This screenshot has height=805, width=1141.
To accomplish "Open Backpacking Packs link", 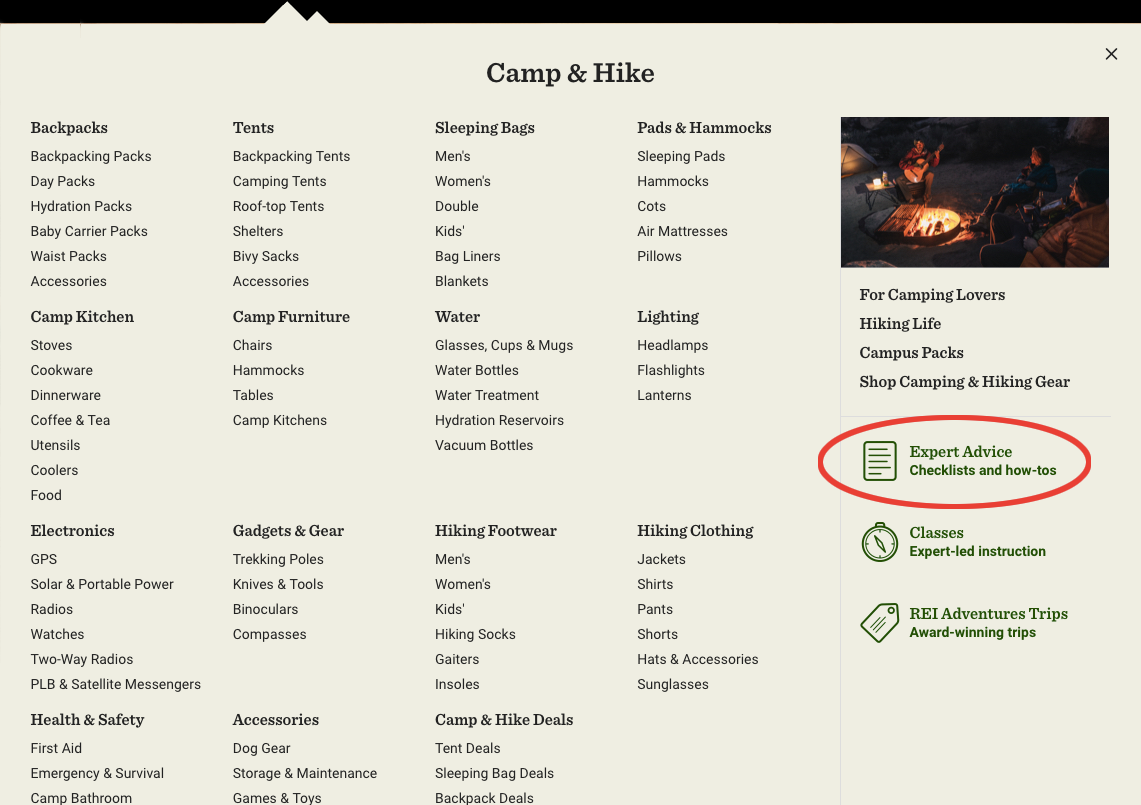I will (x=91, y=156).
